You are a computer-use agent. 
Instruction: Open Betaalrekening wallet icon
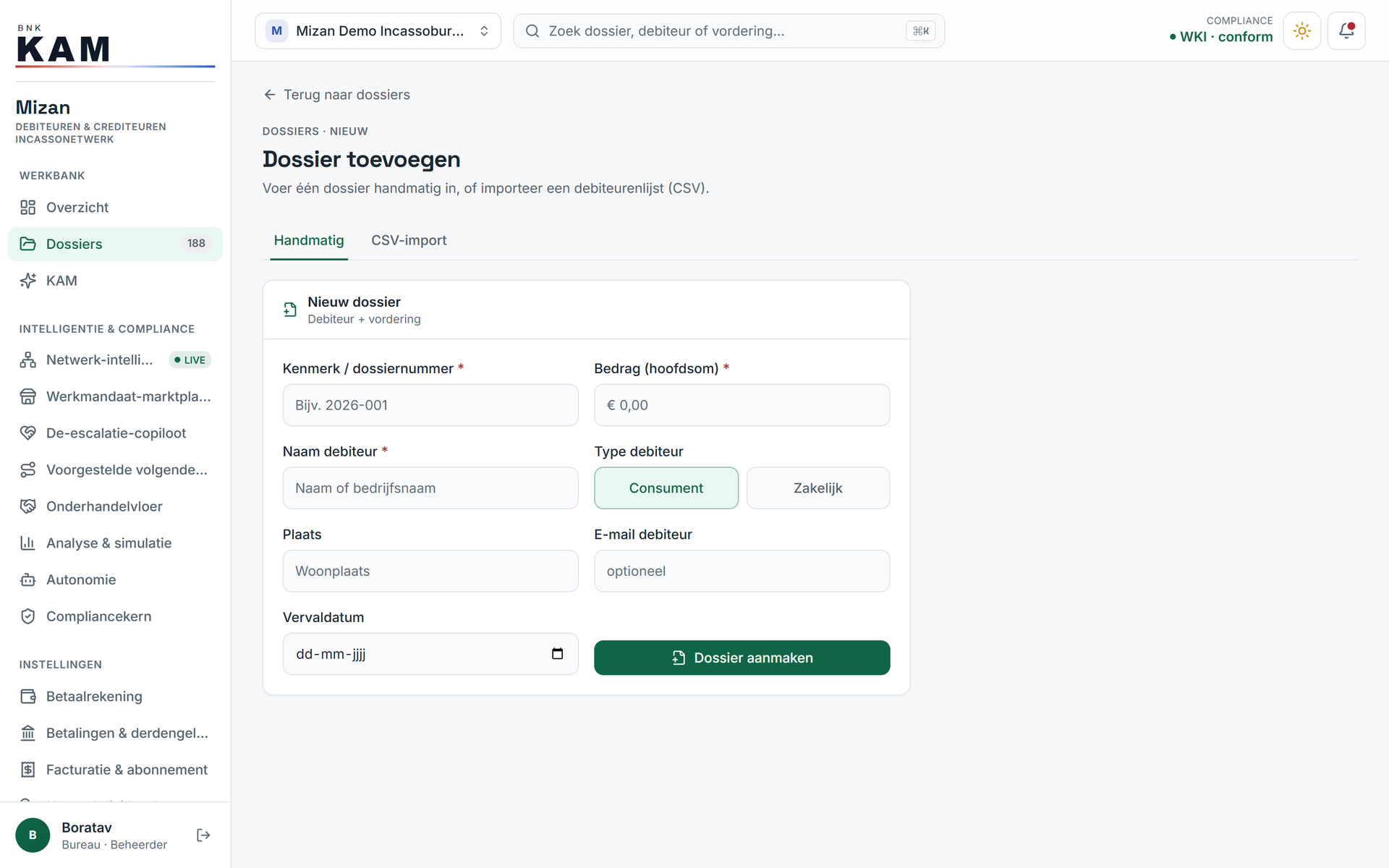[27, 696]
